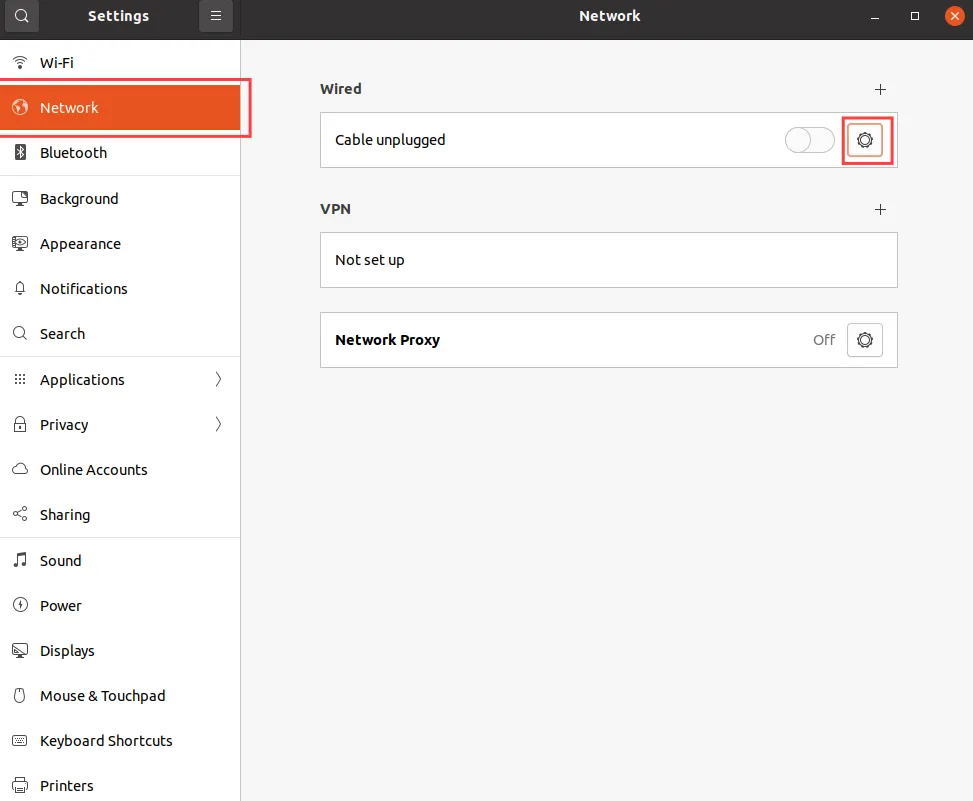Select Displays in the sidebar
Screen dimensions: 973x801
[x=67, y=651]
